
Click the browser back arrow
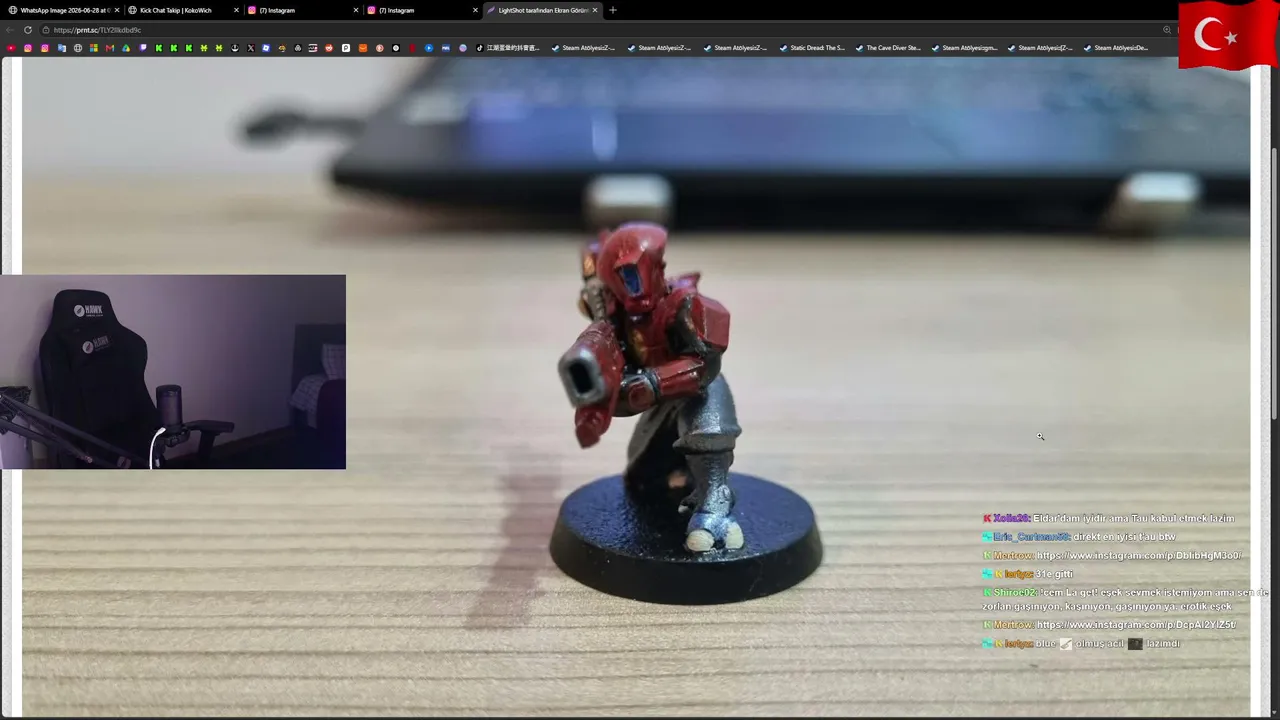11,30
